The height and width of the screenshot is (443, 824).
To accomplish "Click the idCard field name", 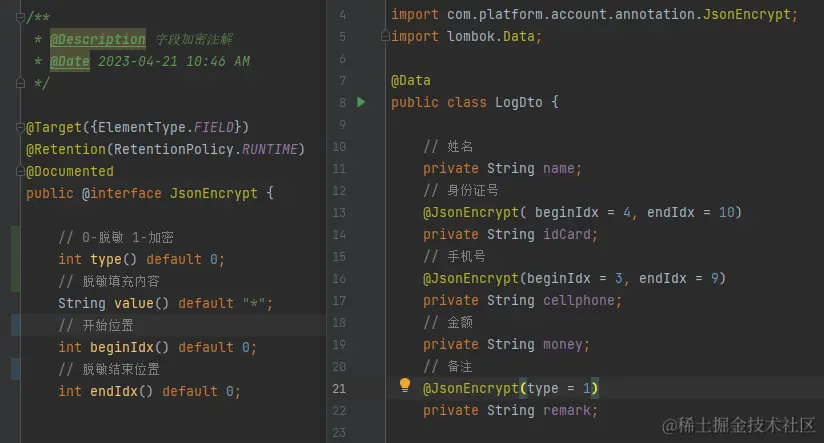I will 566,234.
